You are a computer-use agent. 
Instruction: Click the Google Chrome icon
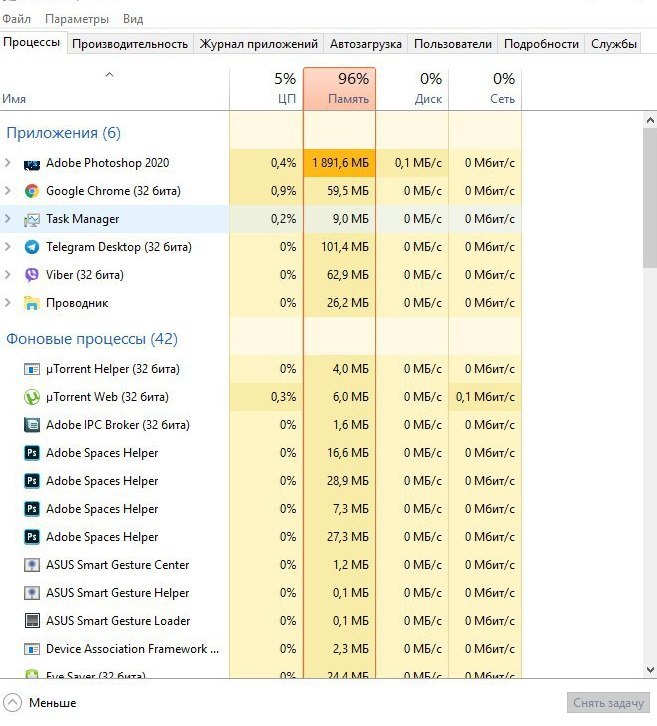point(31,191)
